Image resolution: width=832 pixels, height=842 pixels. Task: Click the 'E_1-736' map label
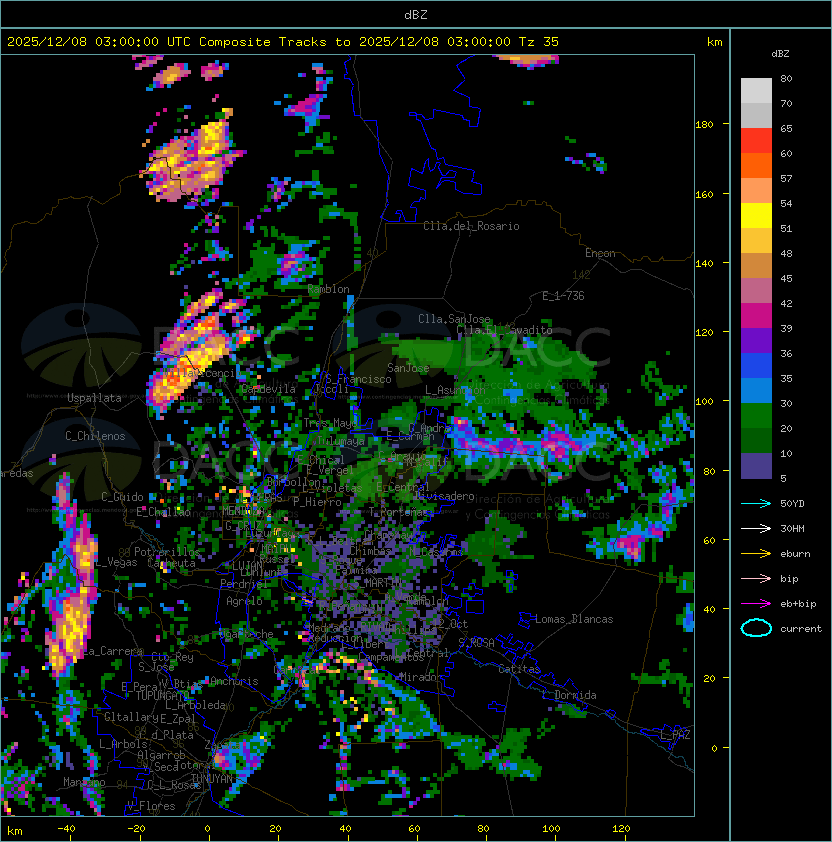[563, 296]
